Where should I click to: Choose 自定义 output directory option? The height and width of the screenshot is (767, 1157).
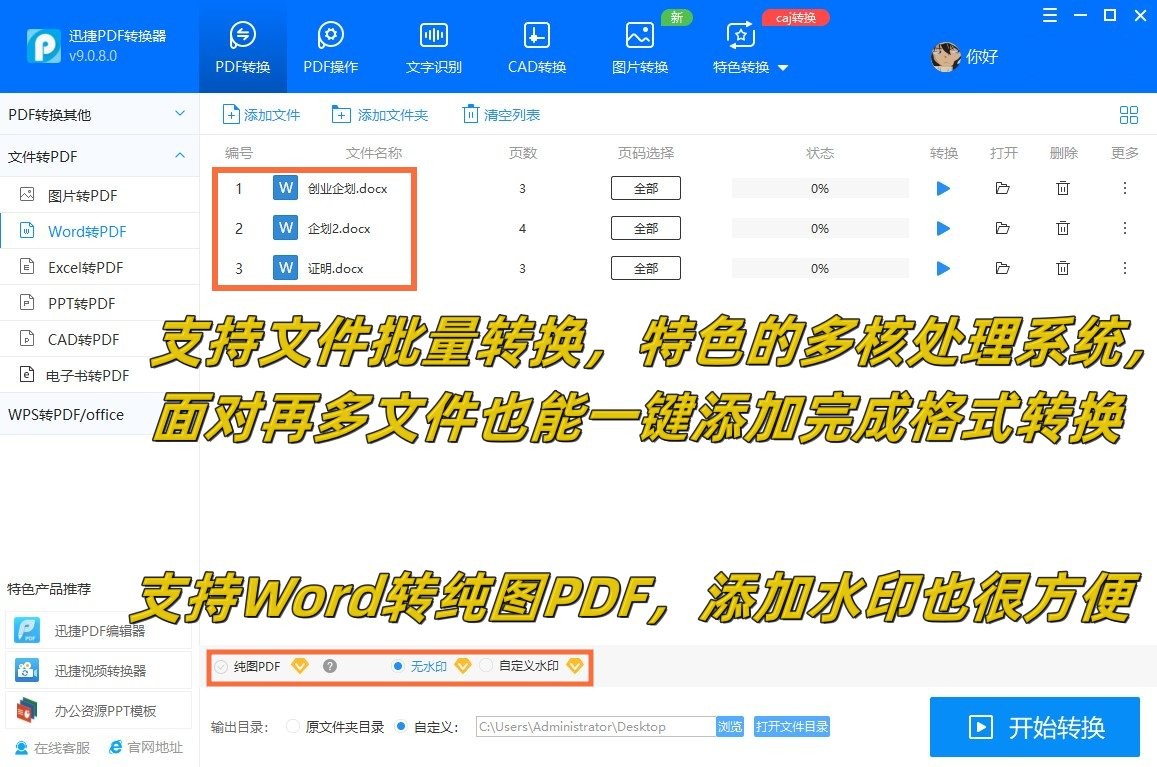pyautogui.click(x=401, y=726)
